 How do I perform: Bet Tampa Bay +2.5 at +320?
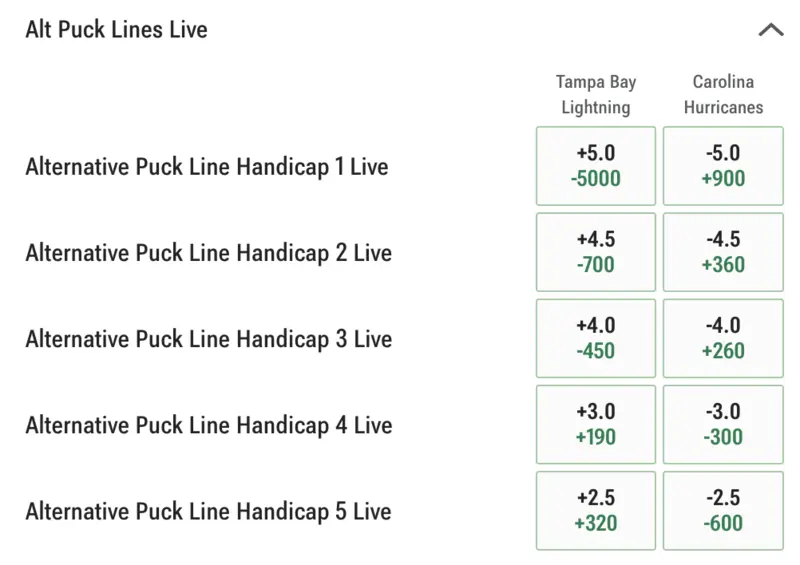click(x=596, y=511)
